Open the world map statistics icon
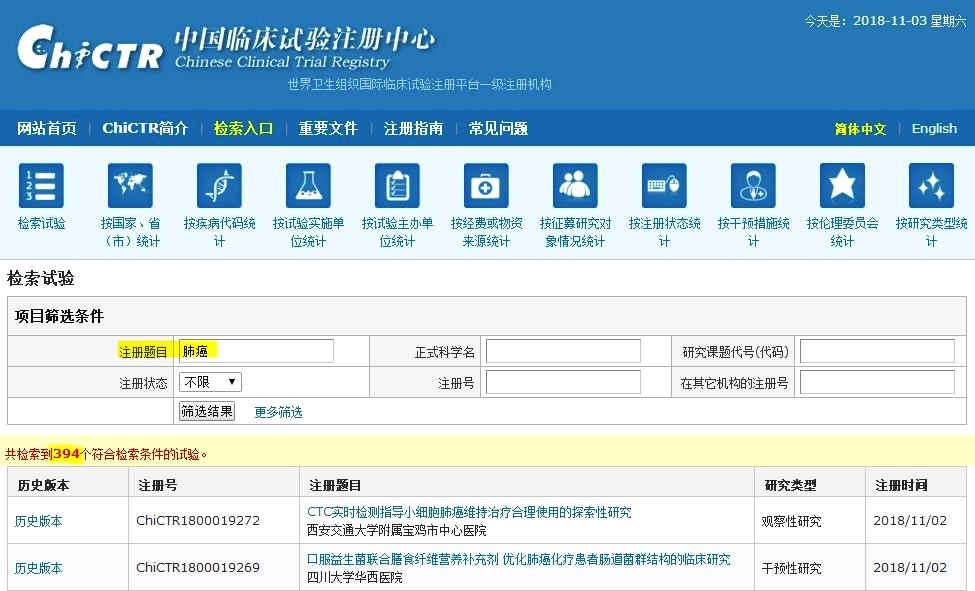The width and height of the screenshot is (975, 591). coord(130,186)
